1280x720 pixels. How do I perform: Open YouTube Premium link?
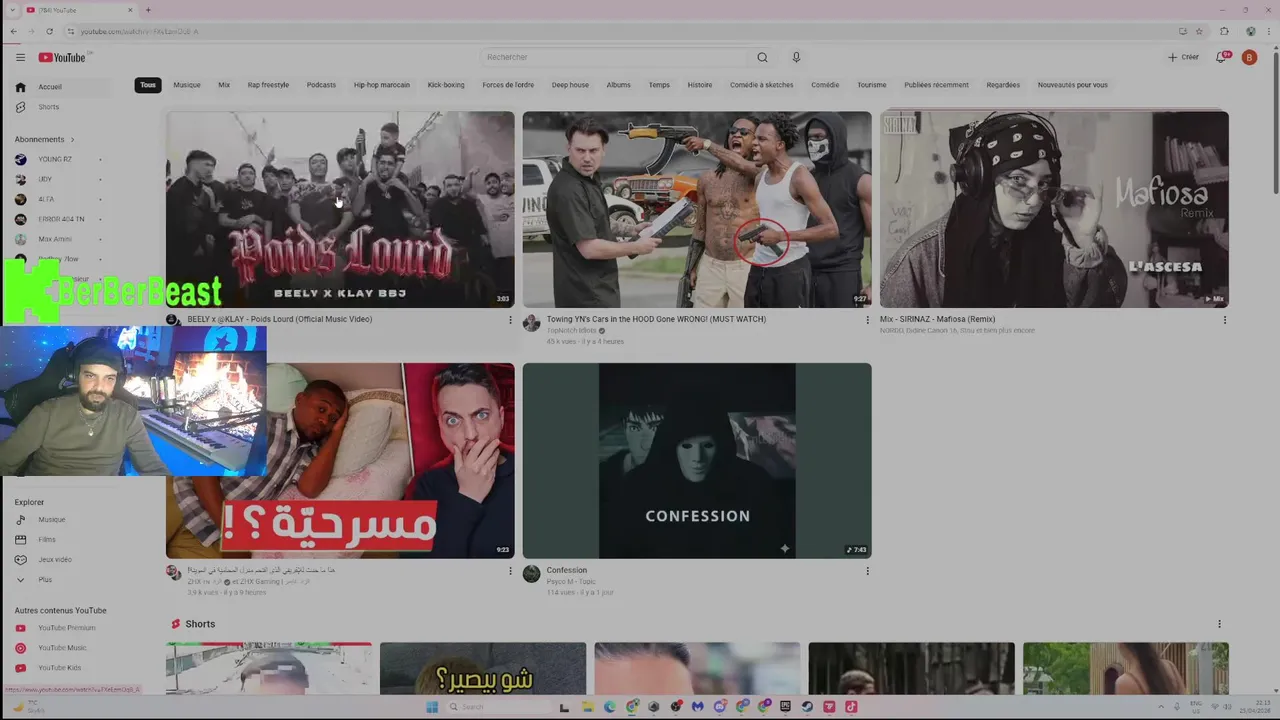(x=62, y=628)
